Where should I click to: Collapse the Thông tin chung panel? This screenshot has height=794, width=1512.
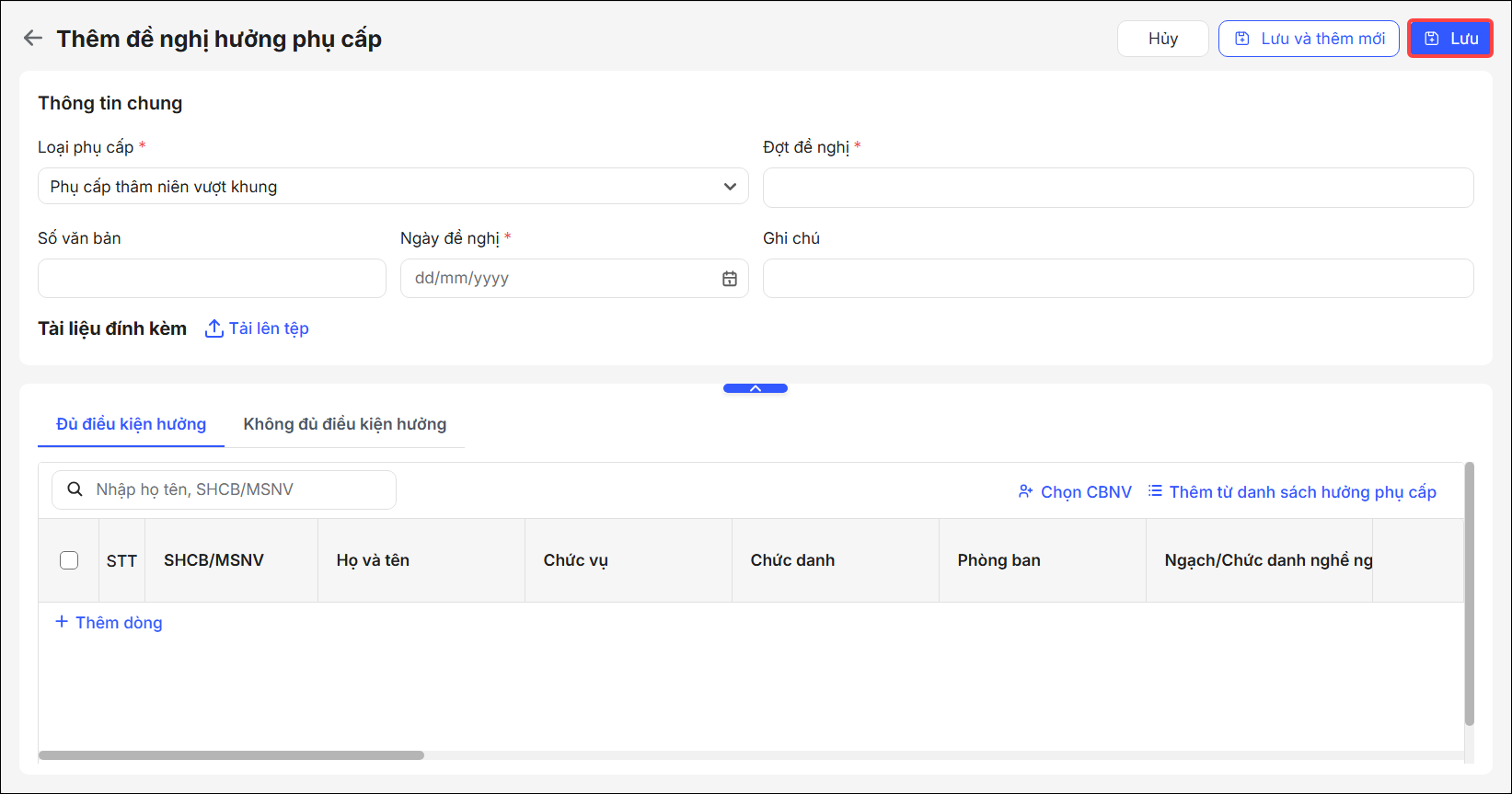coord(756,388)
